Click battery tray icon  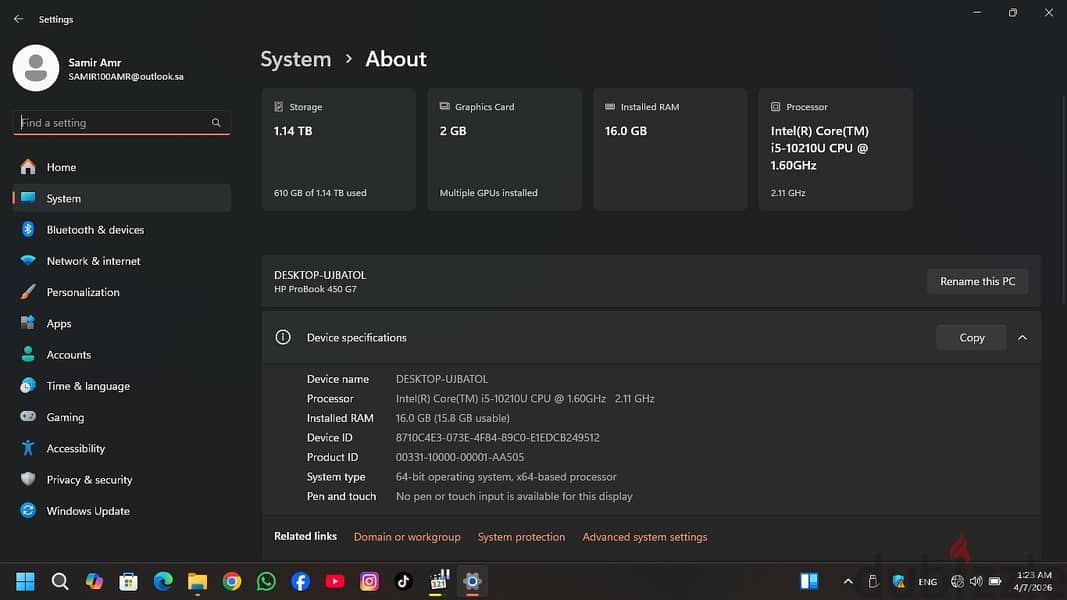coord(995,582)
